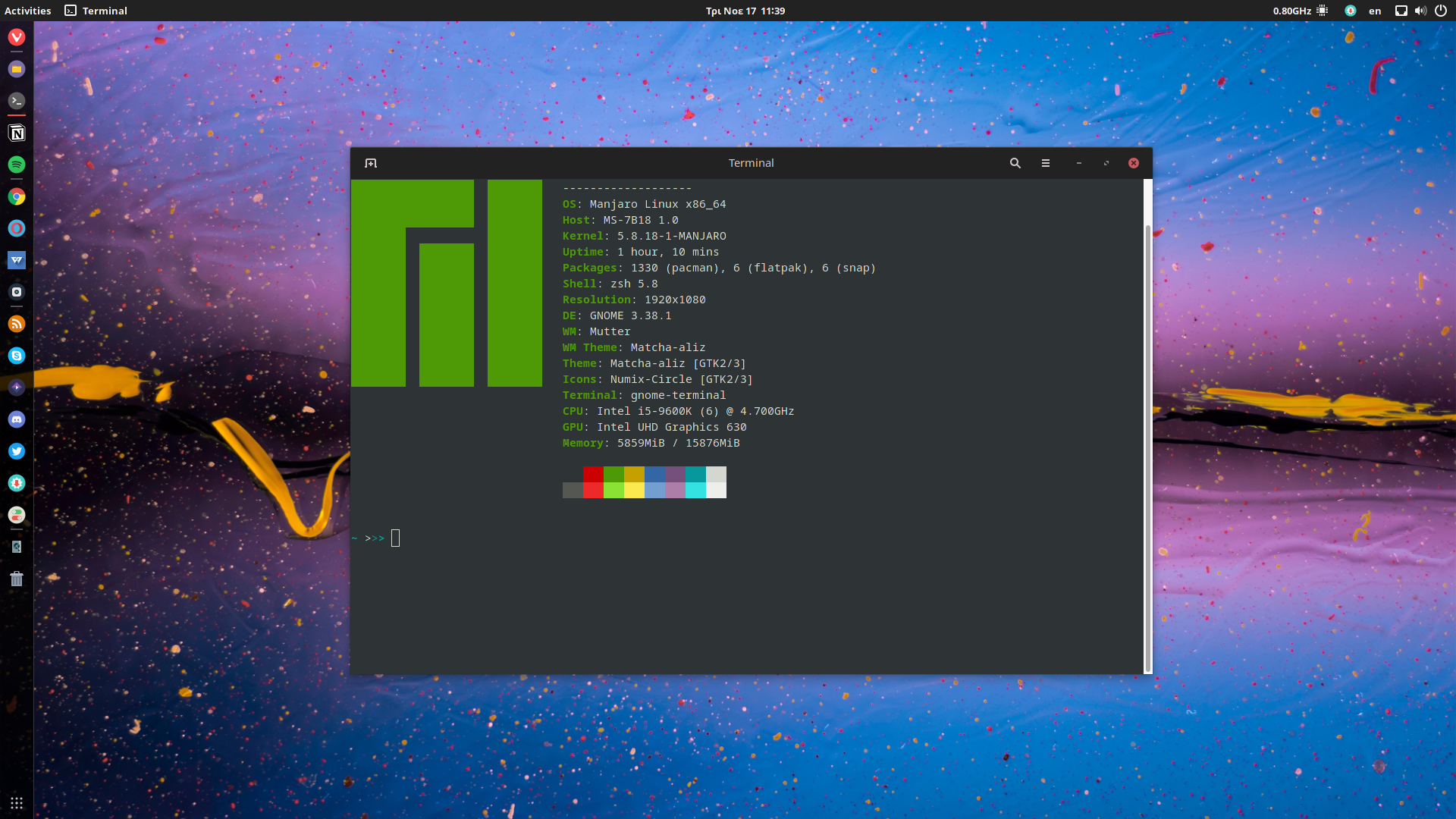Open Notion from the dock
This screenshot has width=1456, height=819.
point(17,133)
